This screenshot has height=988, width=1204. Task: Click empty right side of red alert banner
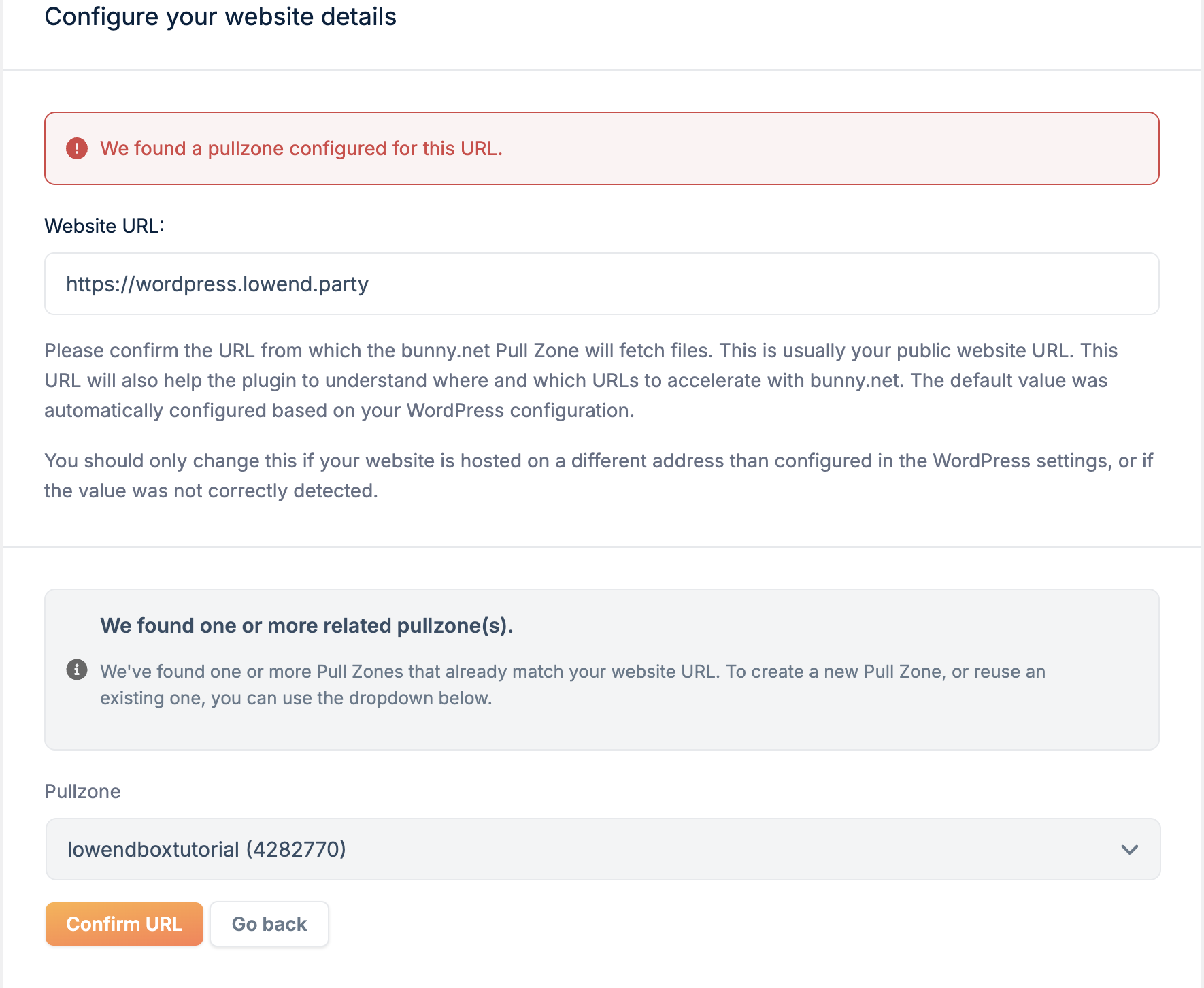884,148
